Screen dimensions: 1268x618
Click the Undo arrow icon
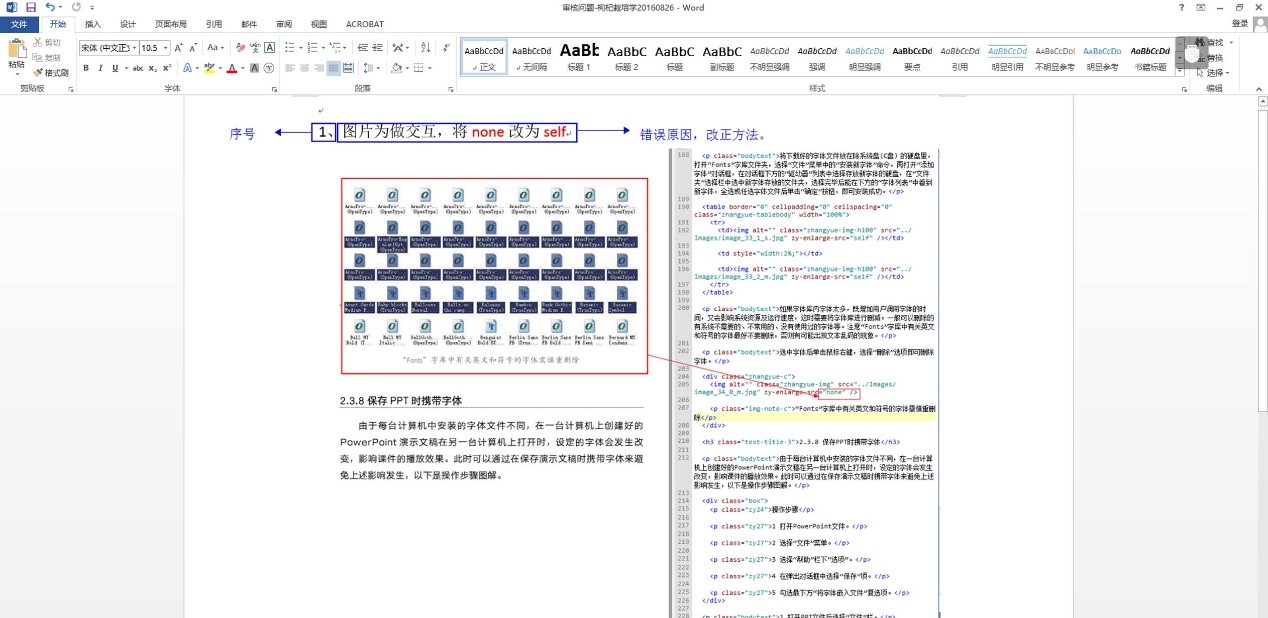(x=50, y=7)
